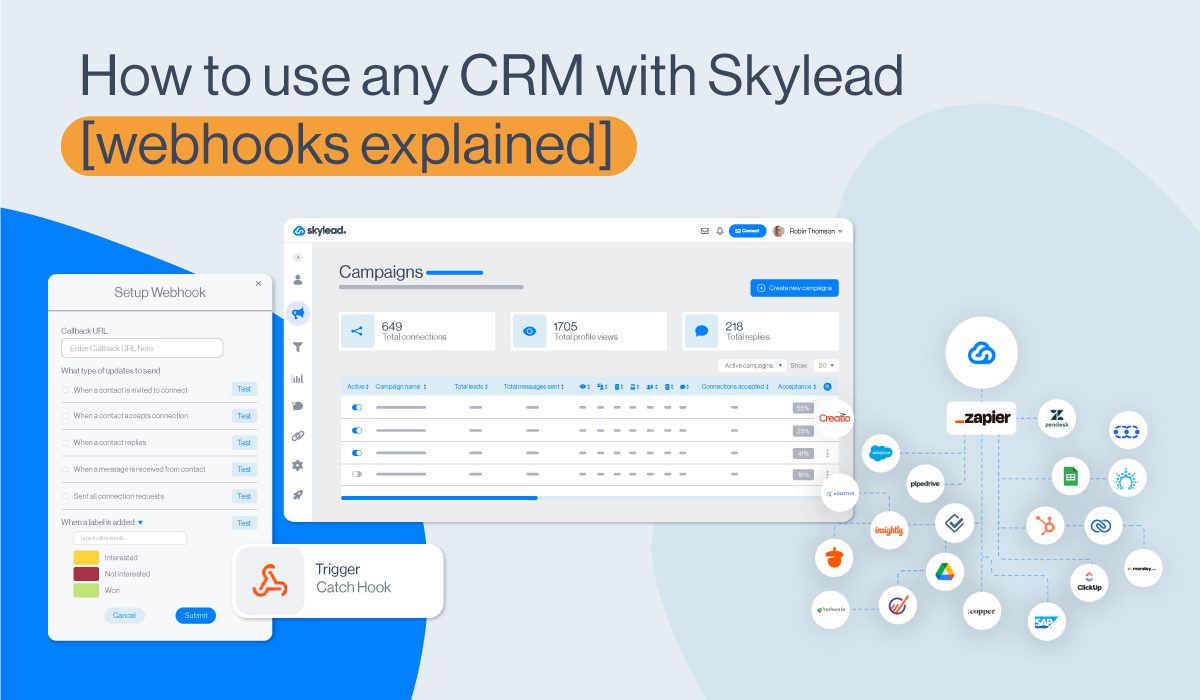Cancel the Setup Webhook dialog
The width and height of the screenshot is (1200, 700).
pyautogui.click(x=124, y=615)
